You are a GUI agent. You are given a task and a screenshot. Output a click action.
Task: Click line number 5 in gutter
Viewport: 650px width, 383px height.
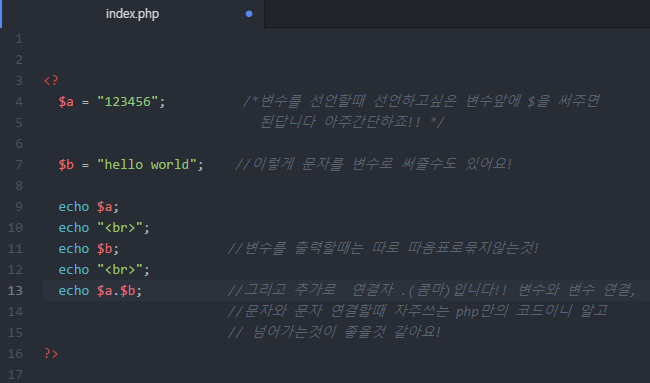pyautogui.click(x=19, y=123)
